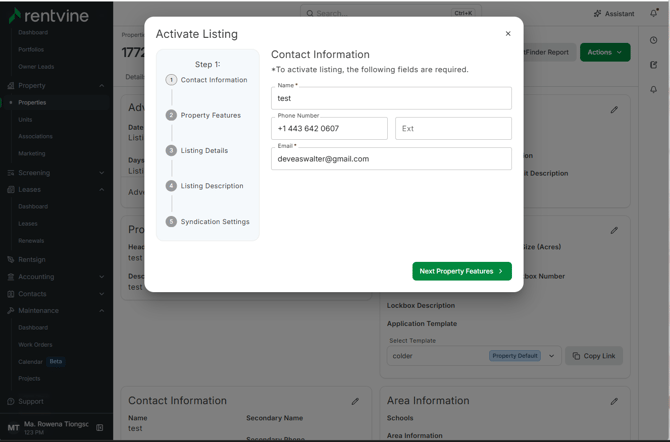Open Marketing in the sidebar
This screenshot has height=442, width=670.
(x=32, y=153)
